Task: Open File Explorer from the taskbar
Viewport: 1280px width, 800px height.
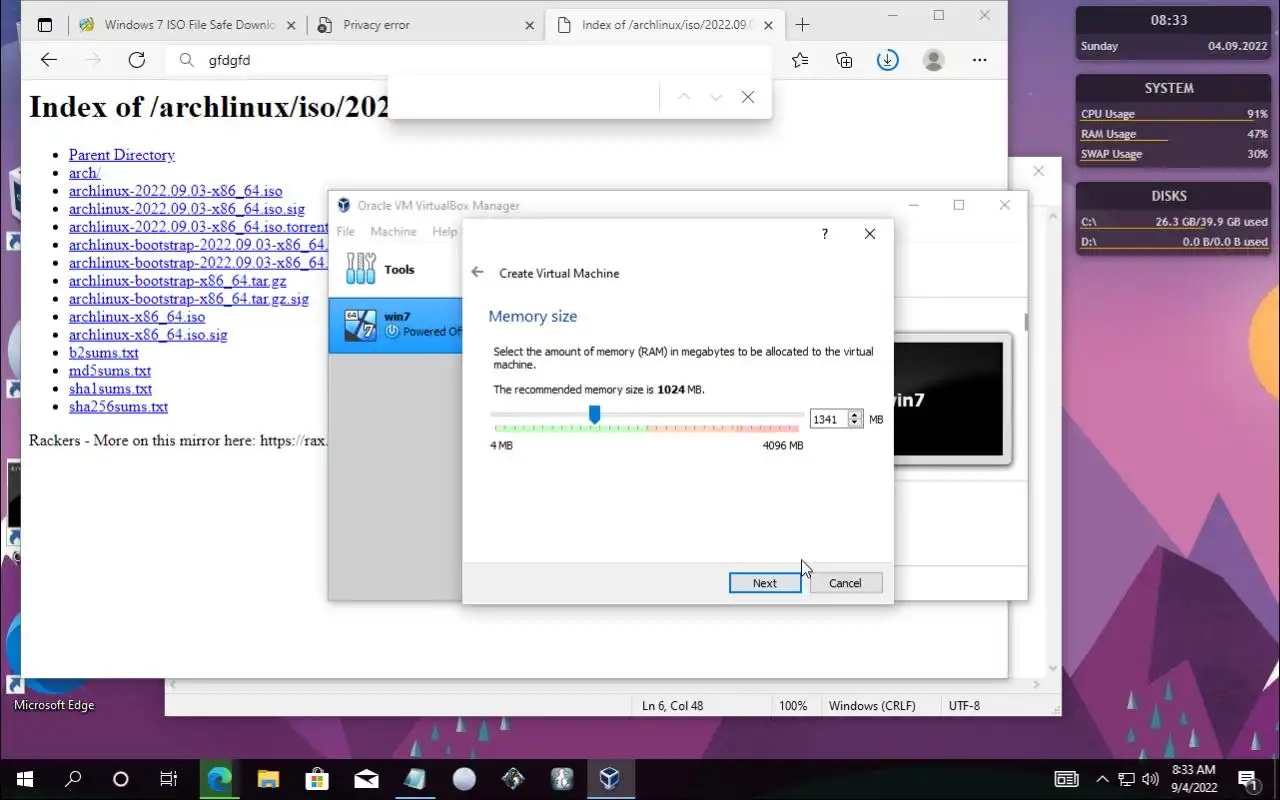Action: coord(268,779)
